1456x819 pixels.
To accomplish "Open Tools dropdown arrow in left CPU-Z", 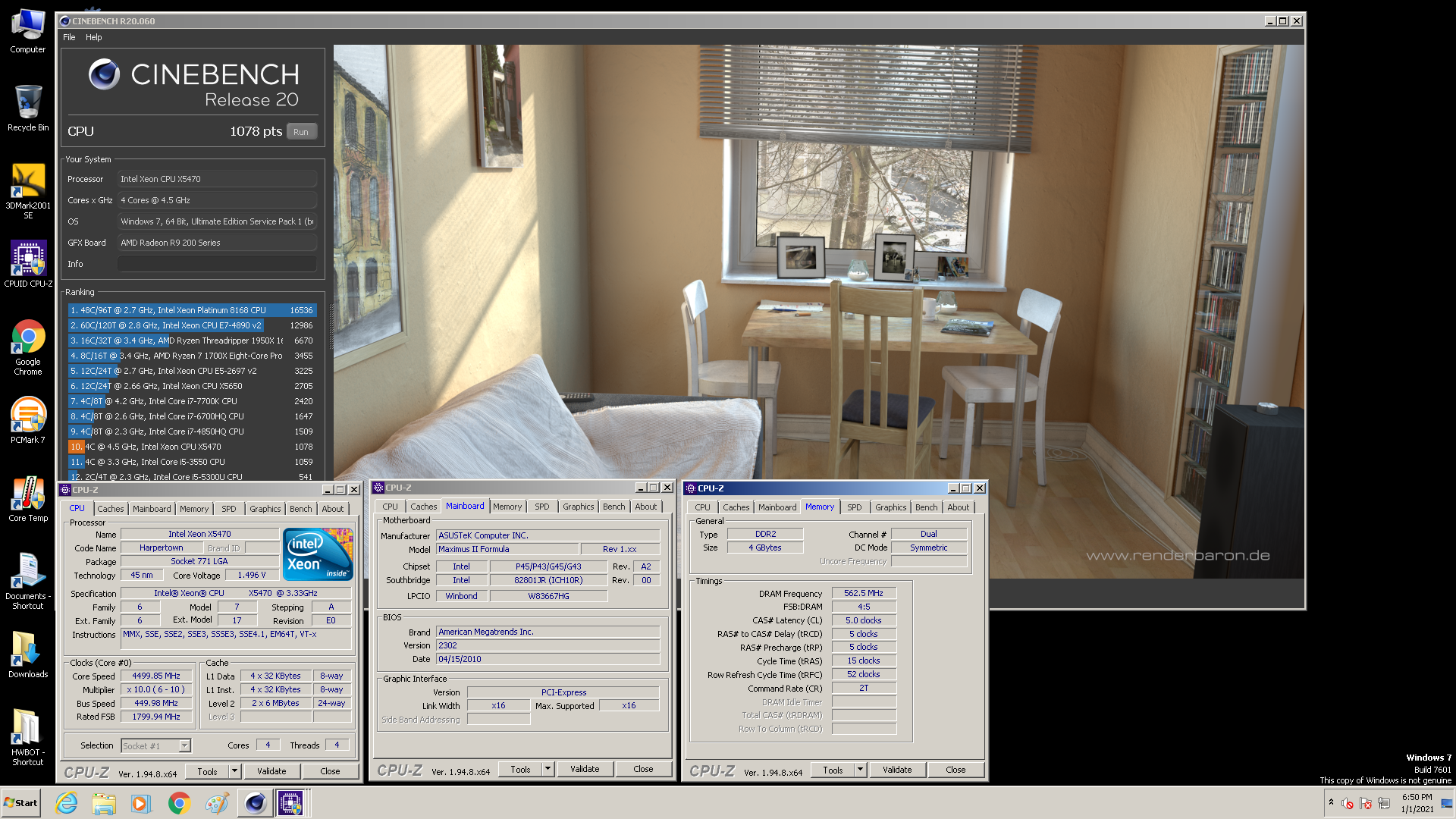I will click(234, 771).
